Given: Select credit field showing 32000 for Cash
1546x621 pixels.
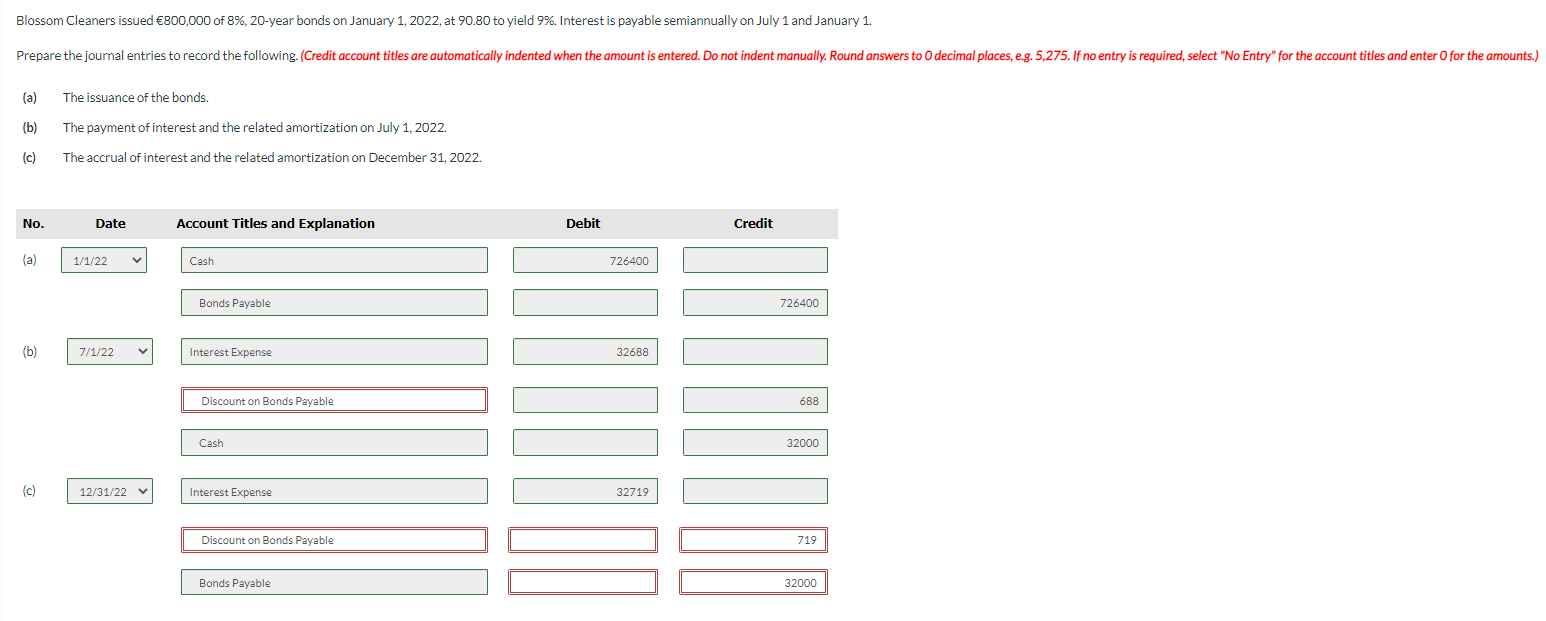Looking at the screenshot, I should [x=755, y=443].
